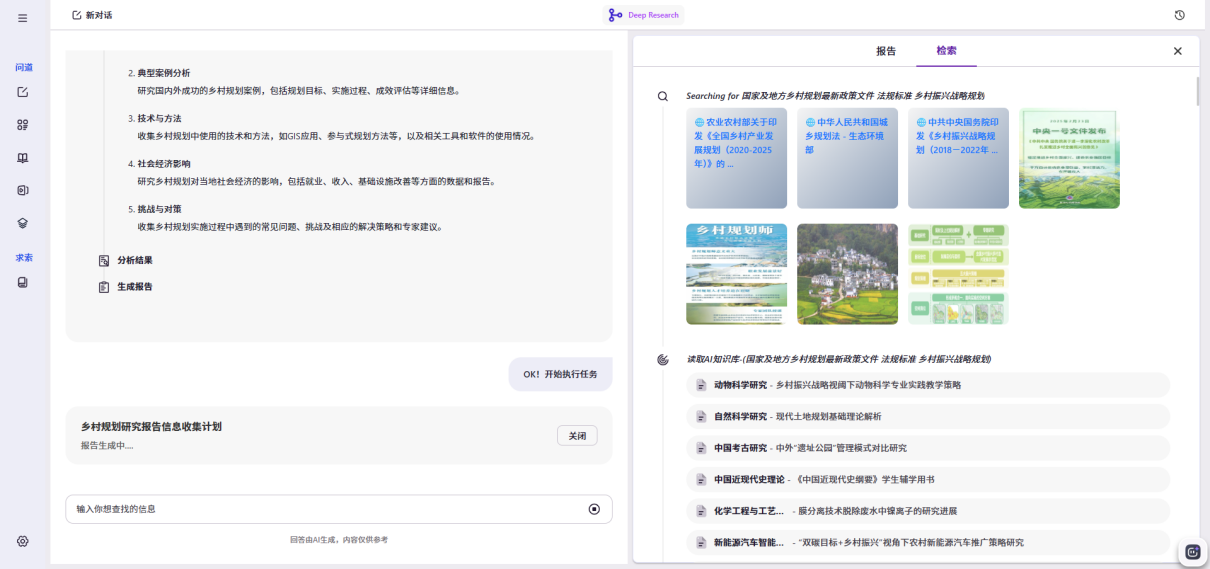Open conversation history clock icon
The width and height of the screenshot is (1210, 569).
pyautogui.click(x=1180, y=15)
